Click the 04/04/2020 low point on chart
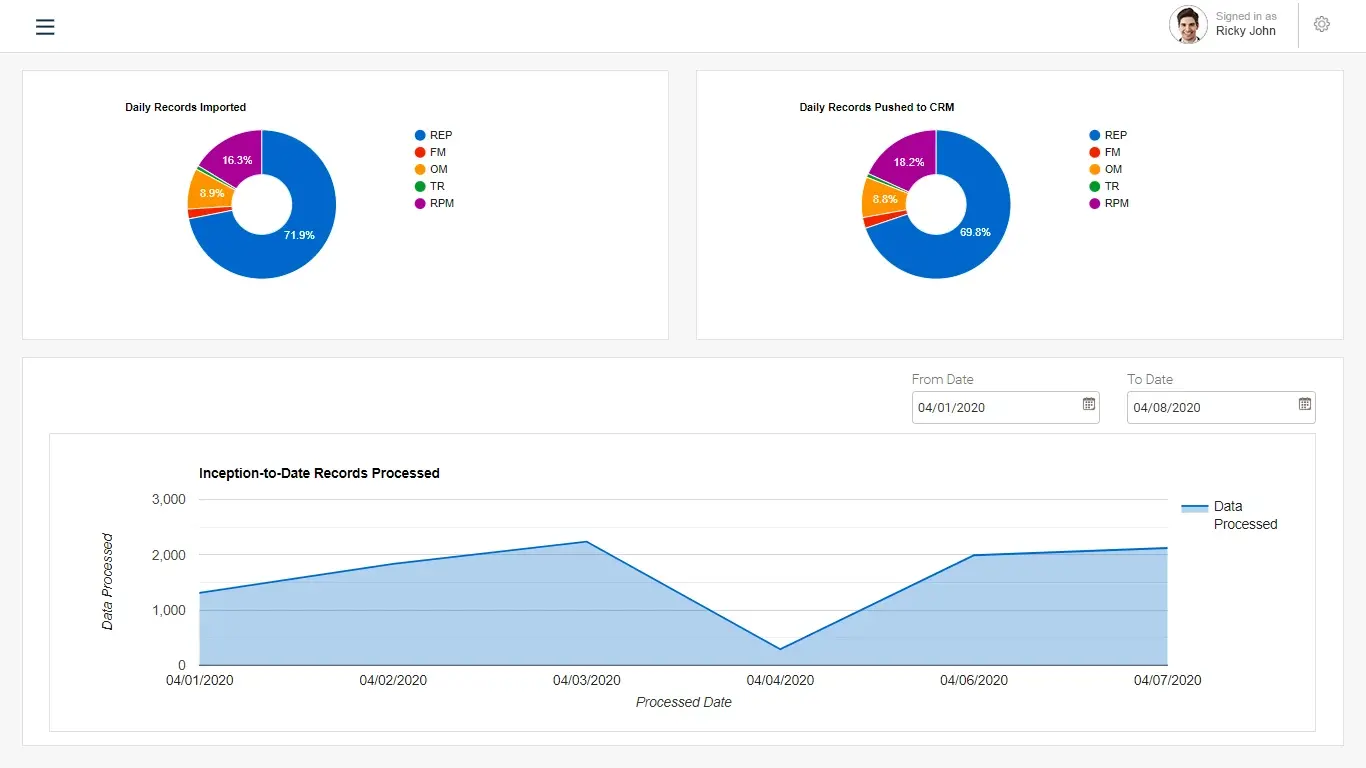1366x768 pixels. pos(780,649)
